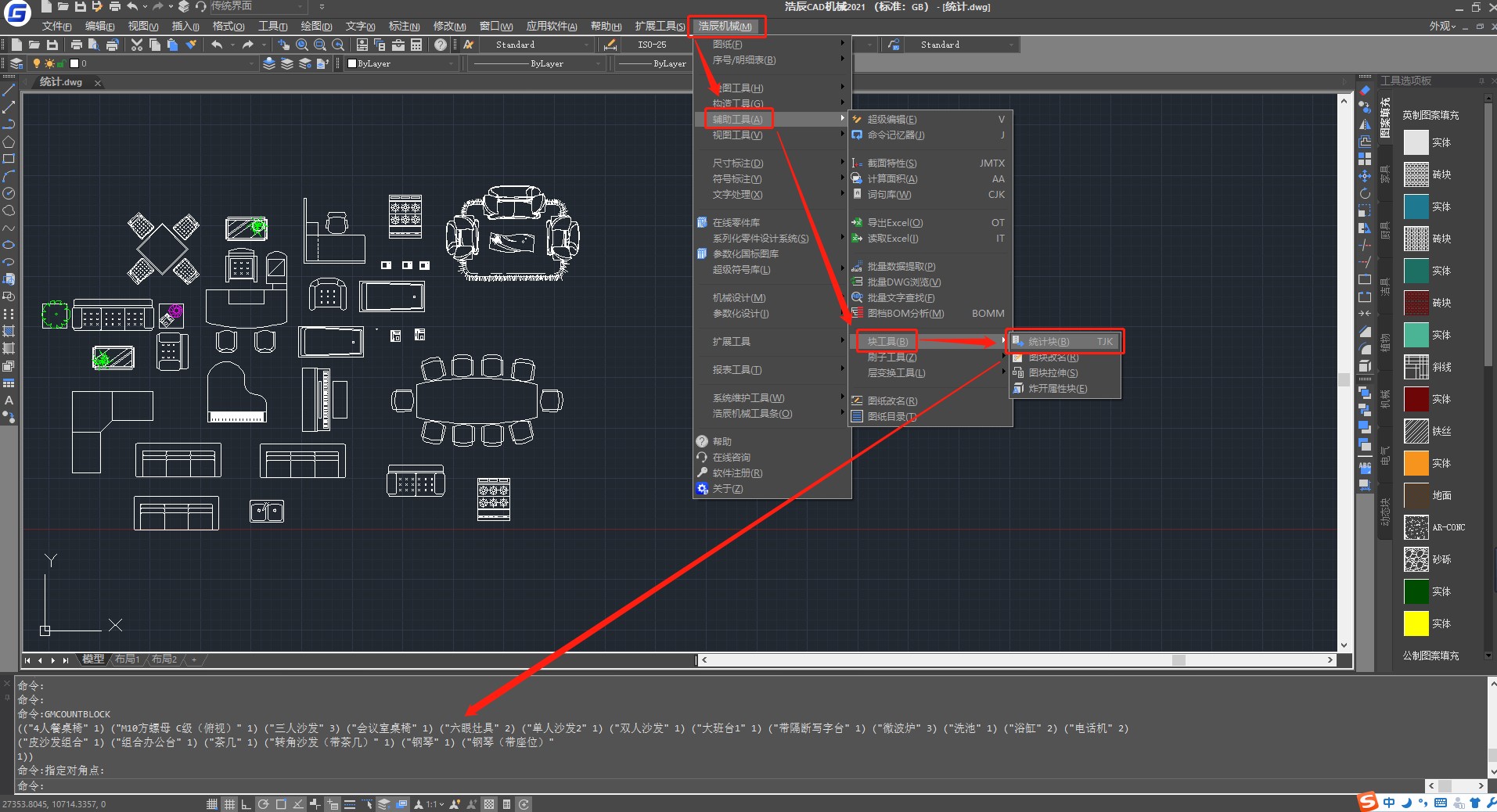
Task: Switch to the 模型 model tab
Action: (x=93, y=659)
